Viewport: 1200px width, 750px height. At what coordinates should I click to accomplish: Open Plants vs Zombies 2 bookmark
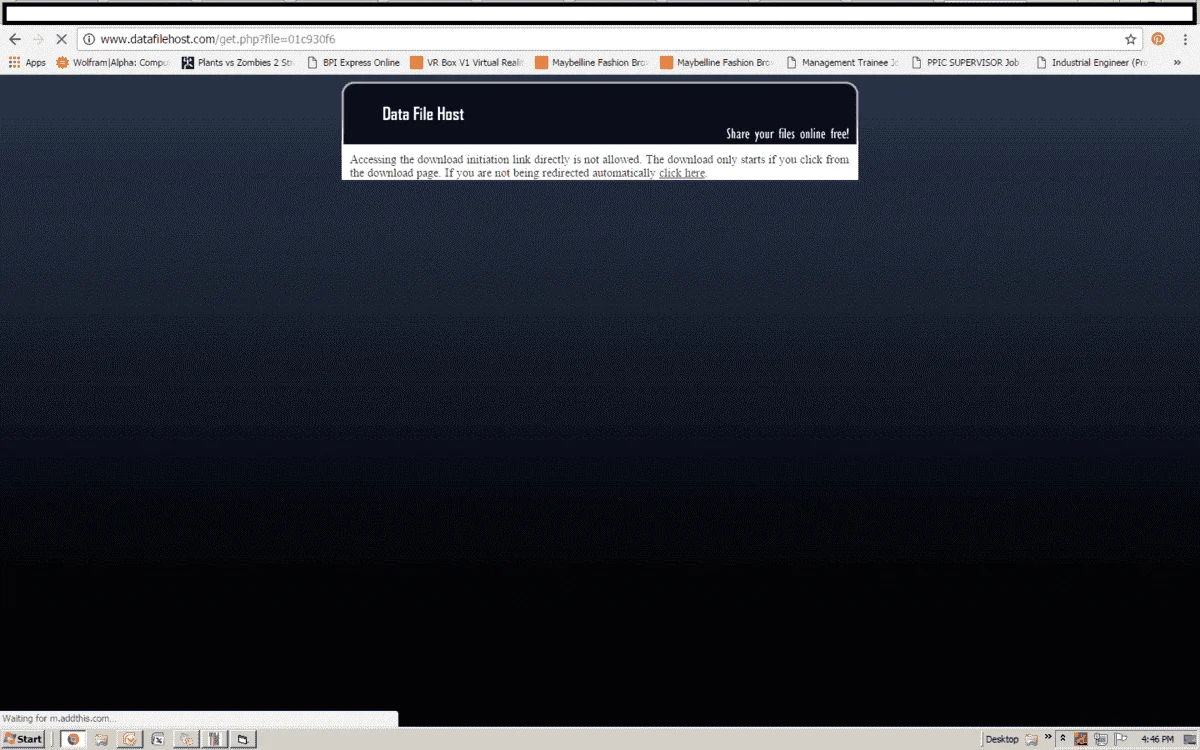238,62
